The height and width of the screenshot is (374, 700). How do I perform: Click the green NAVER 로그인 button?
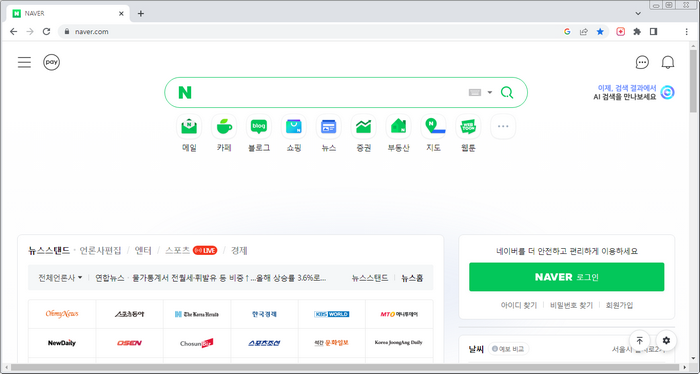coord(567,277)
